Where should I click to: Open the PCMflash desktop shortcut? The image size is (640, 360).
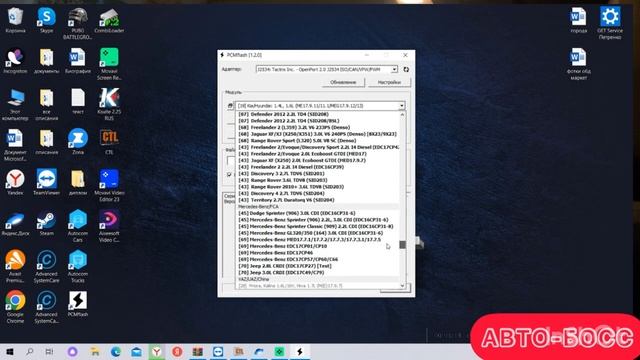[x=78, y=304]
